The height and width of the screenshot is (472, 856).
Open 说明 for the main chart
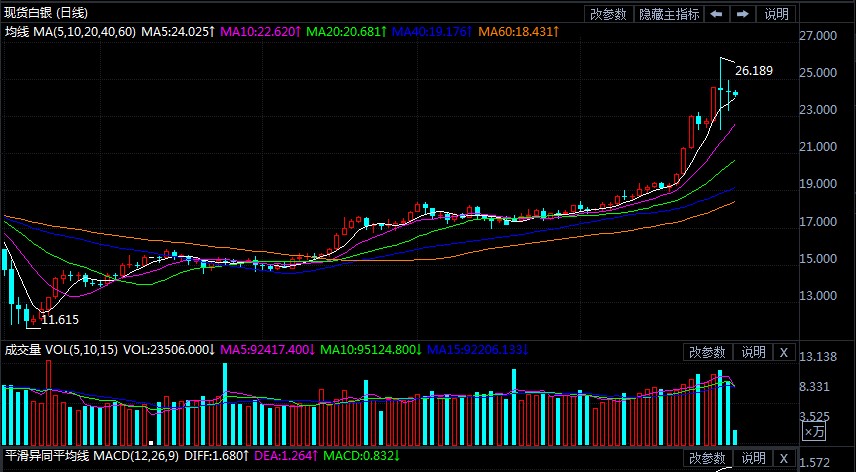[x=776, y=14]
